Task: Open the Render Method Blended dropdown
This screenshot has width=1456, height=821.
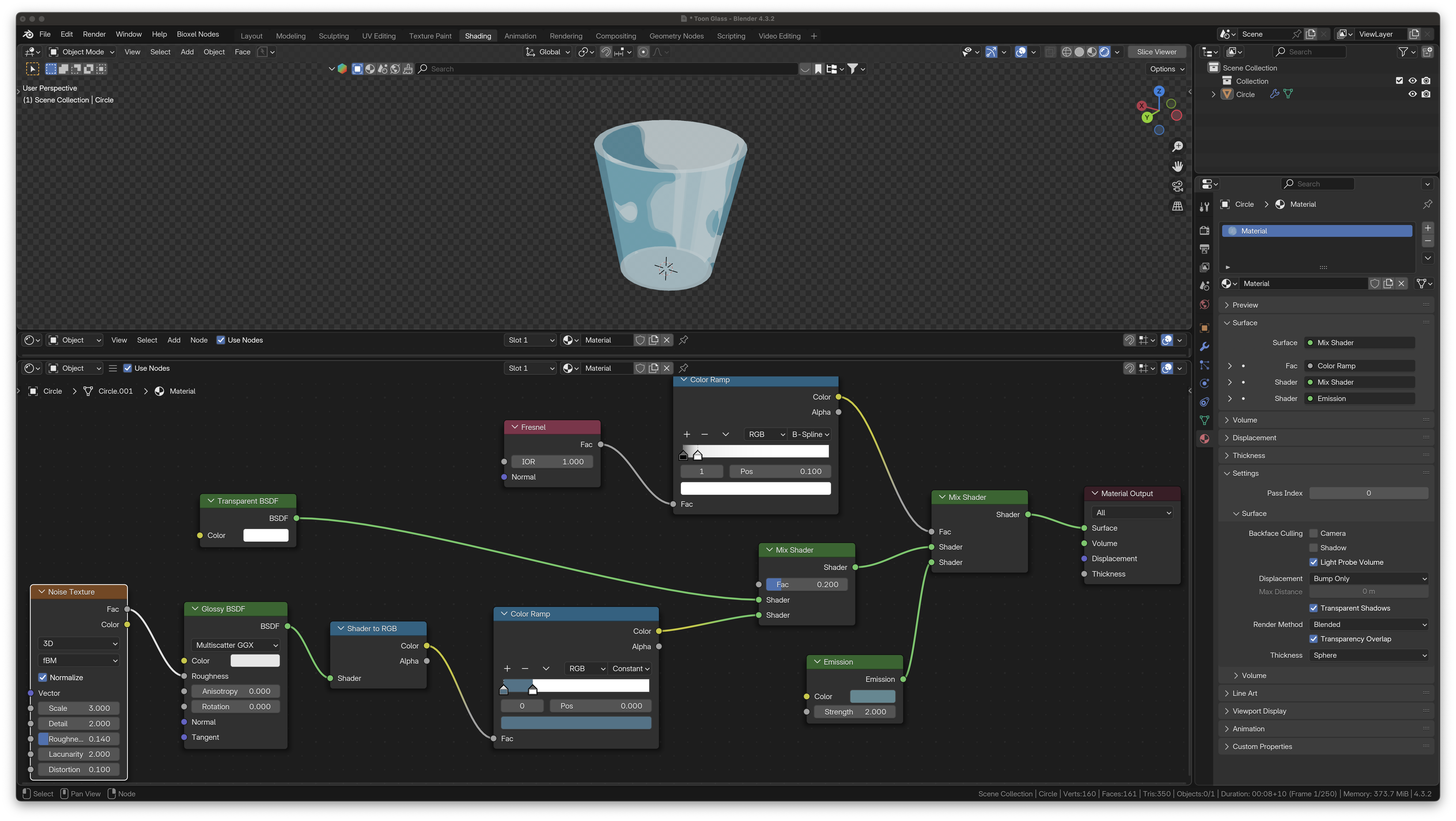Action: pyautogui.click(x=1369, y=624)
